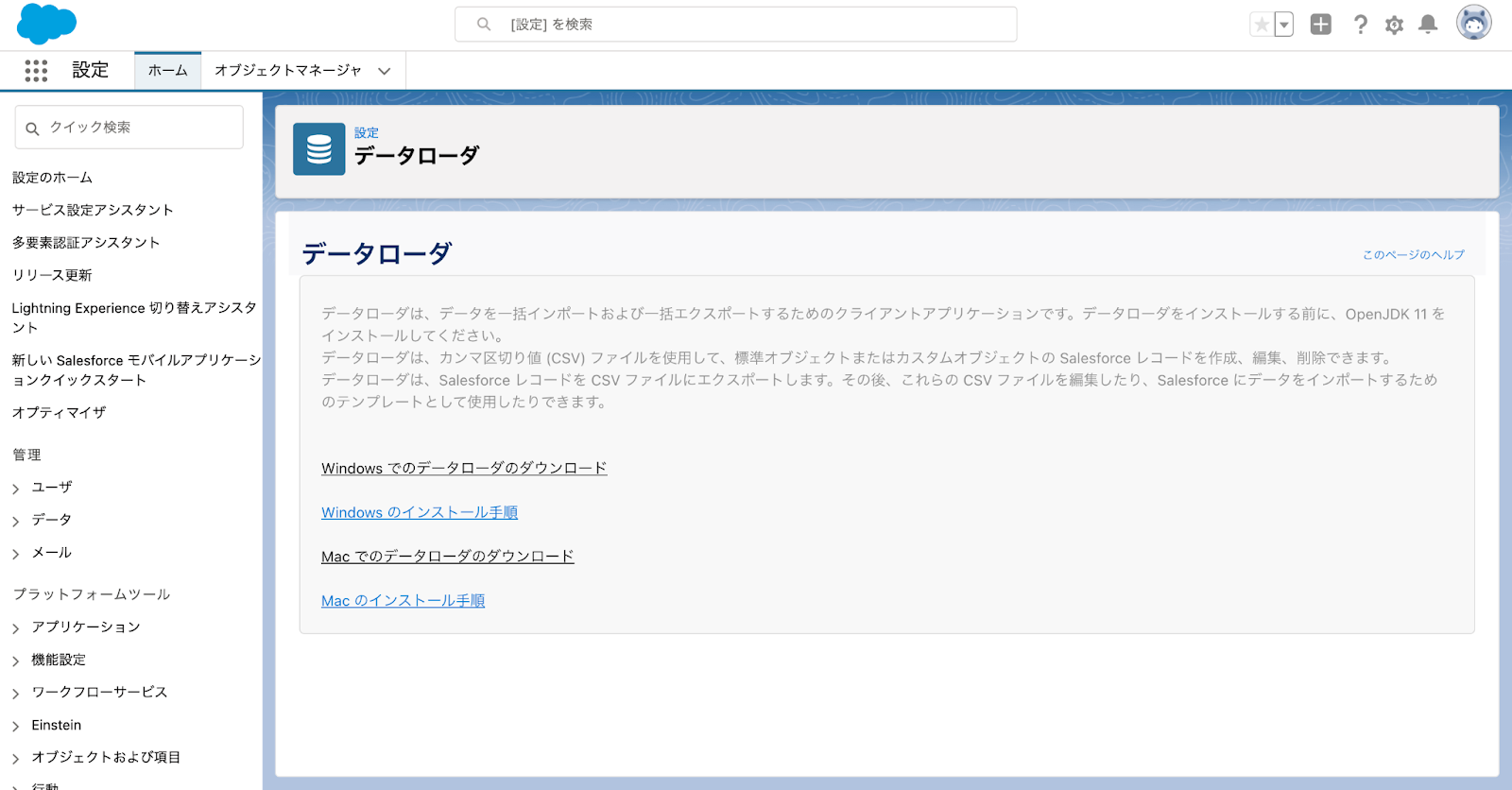The image size is (1512, 790).
Task: Open 設定のホーム in the sidebar
Action: click(52, 178)
